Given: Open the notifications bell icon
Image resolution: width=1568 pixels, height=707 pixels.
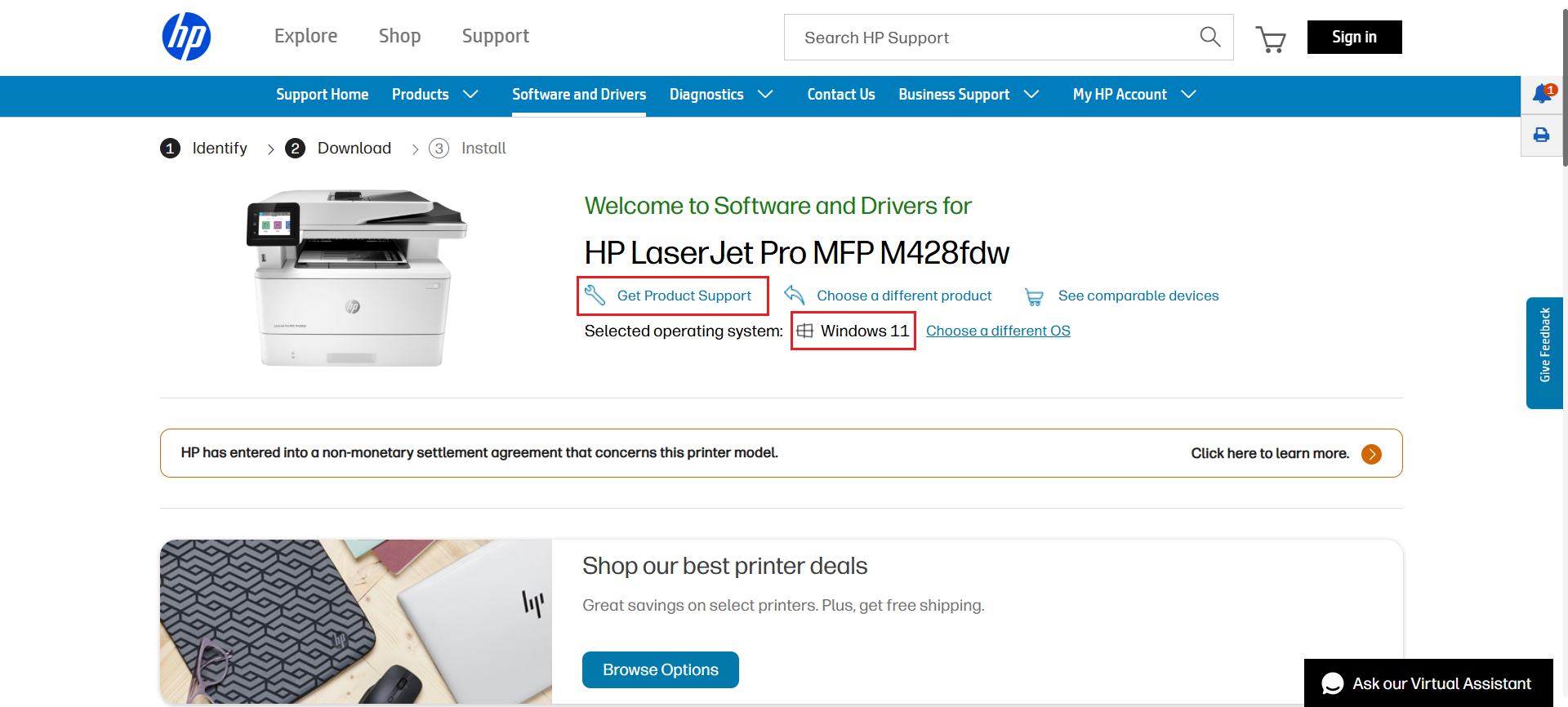Looking at the screenshot, I should [x=1543, y=94].
